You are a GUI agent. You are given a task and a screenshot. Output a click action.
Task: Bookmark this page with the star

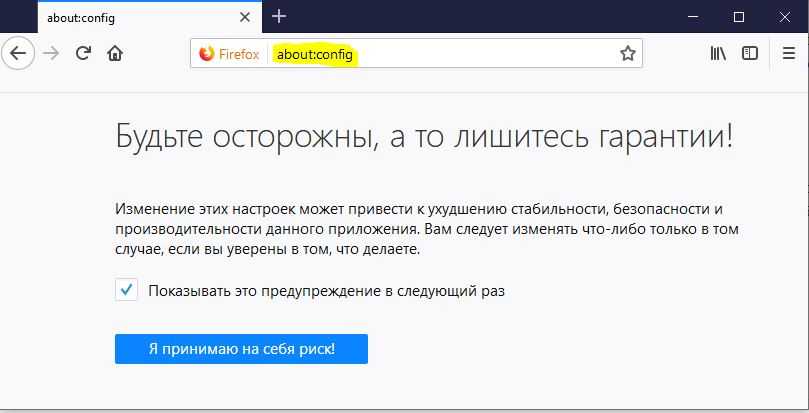[x=627, y=54]
